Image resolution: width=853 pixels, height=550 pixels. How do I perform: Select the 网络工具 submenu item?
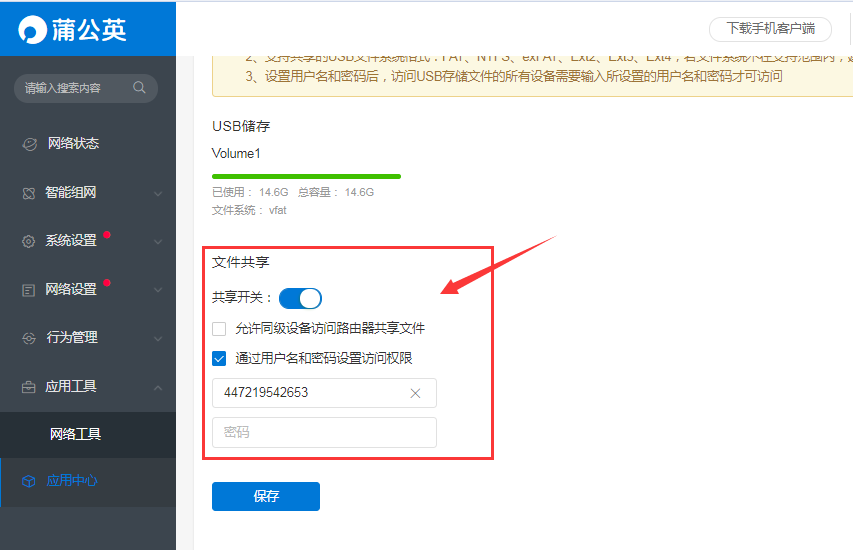(x=88, y=434)
